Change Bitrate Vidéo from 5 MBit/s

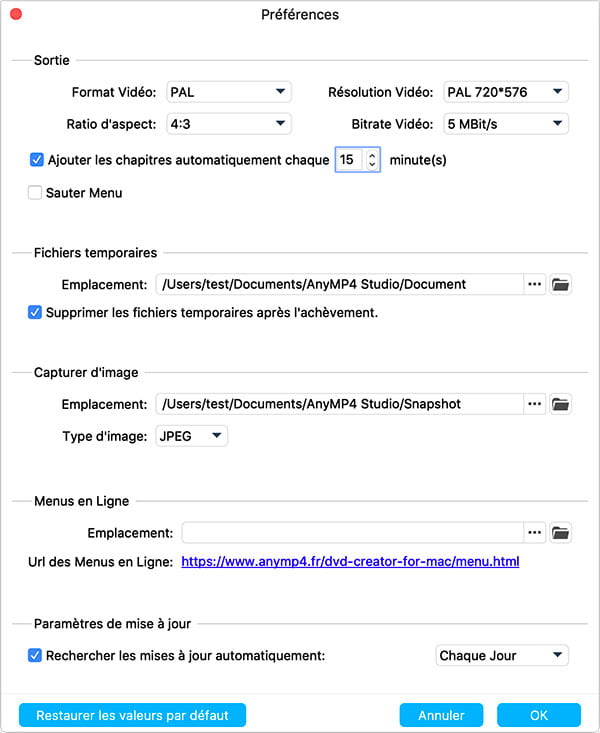point(505,124)
